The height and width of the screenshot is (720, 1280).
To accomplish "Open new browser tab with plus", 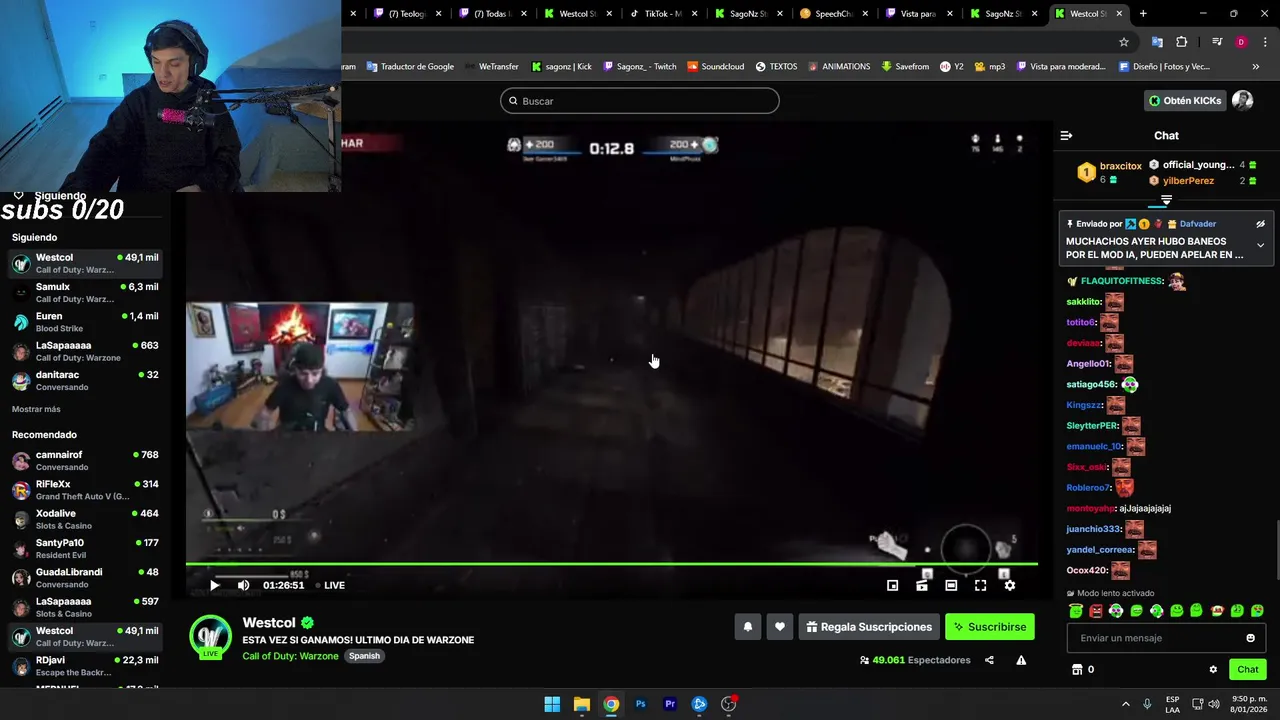I will click(x=1143, y=14).
